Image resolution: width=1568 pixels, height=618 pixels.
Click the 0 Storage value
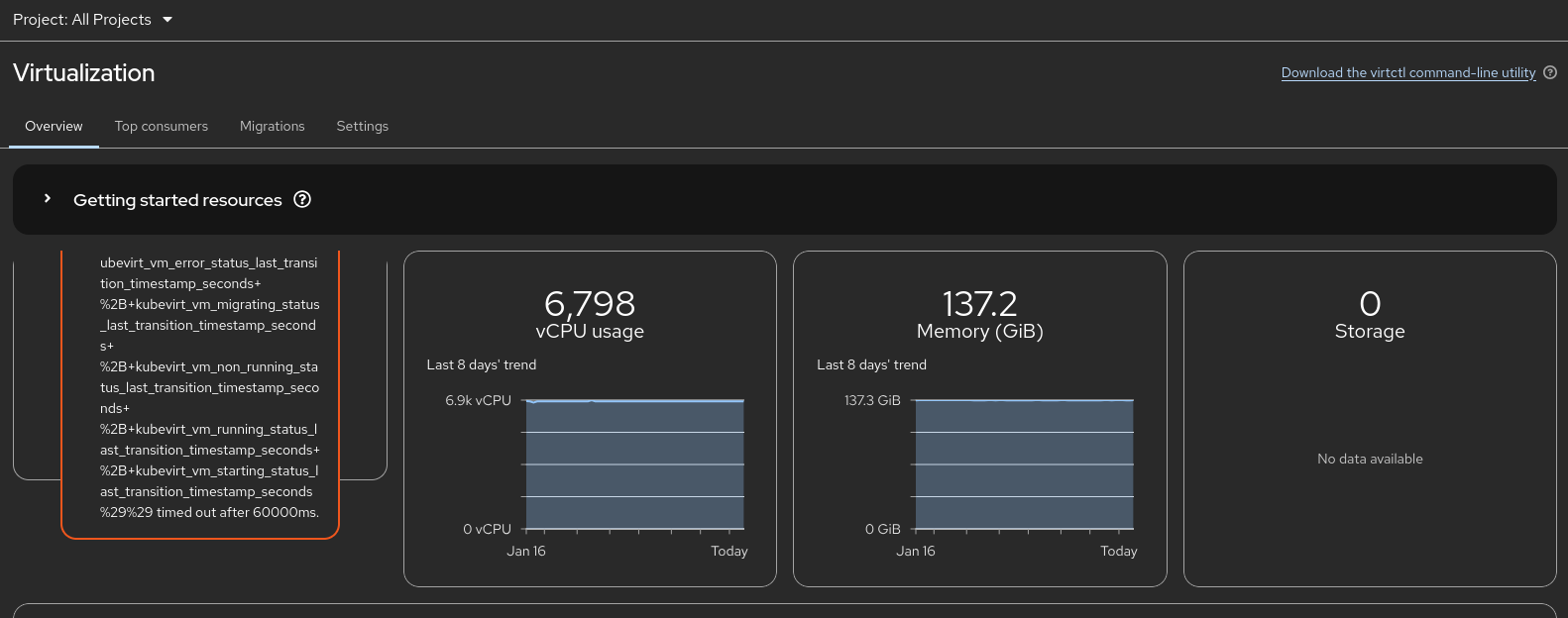(x=1370, y=303)
